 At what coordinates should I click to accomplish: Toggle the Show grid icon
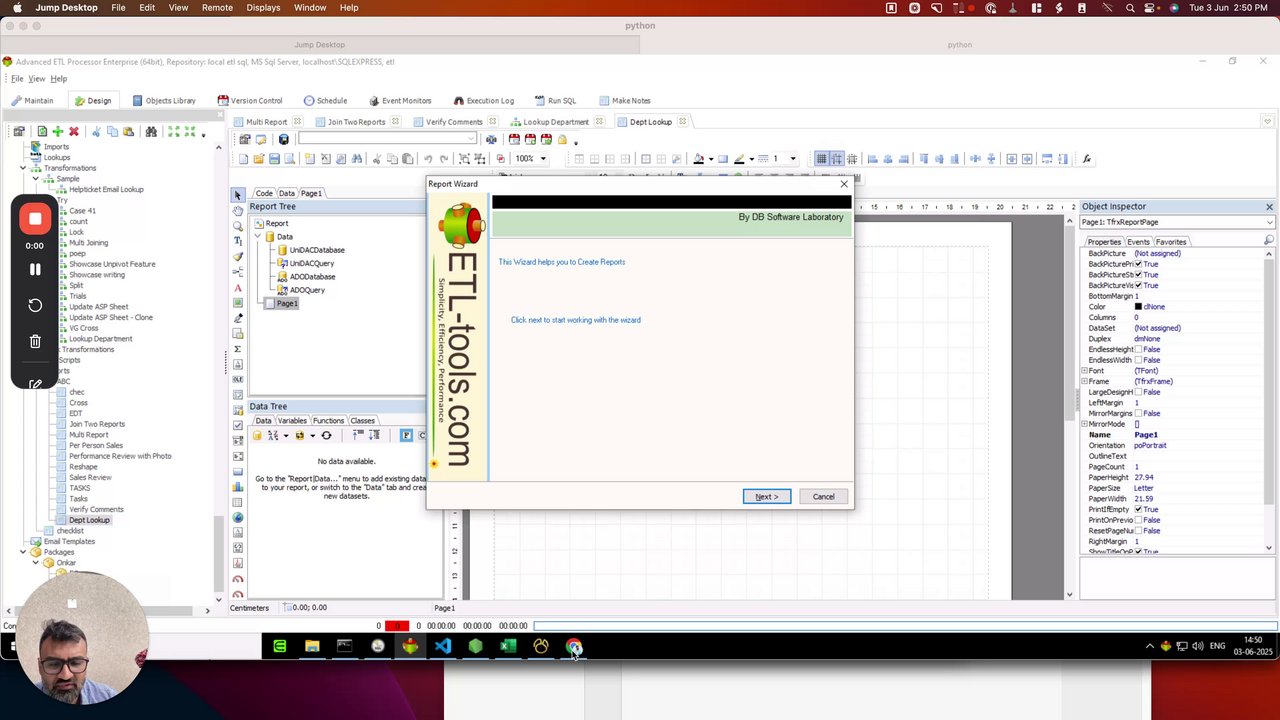[x=821, y=159]
